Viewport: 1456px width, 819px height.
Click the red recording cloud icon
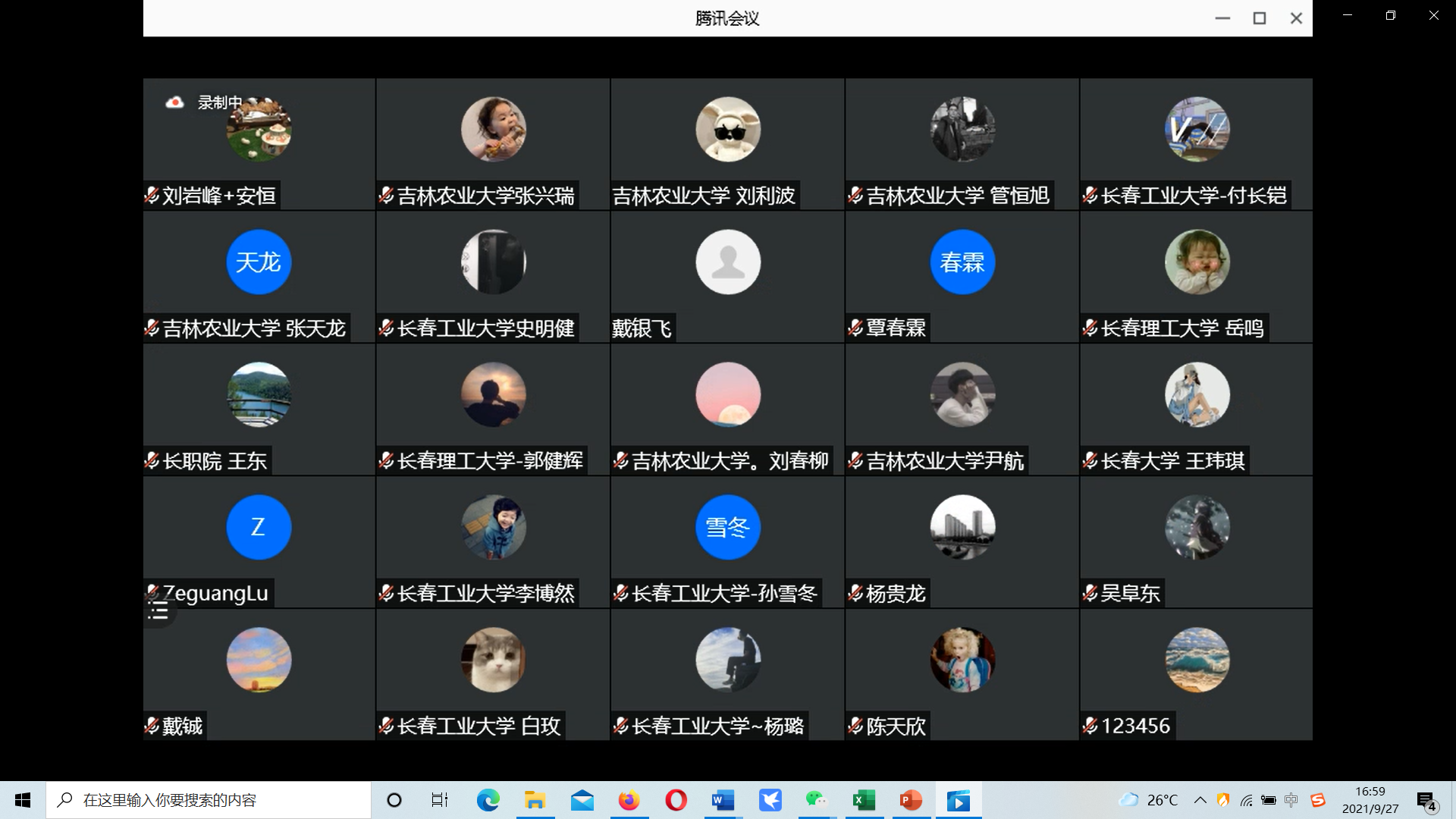(x=174, y=102)
